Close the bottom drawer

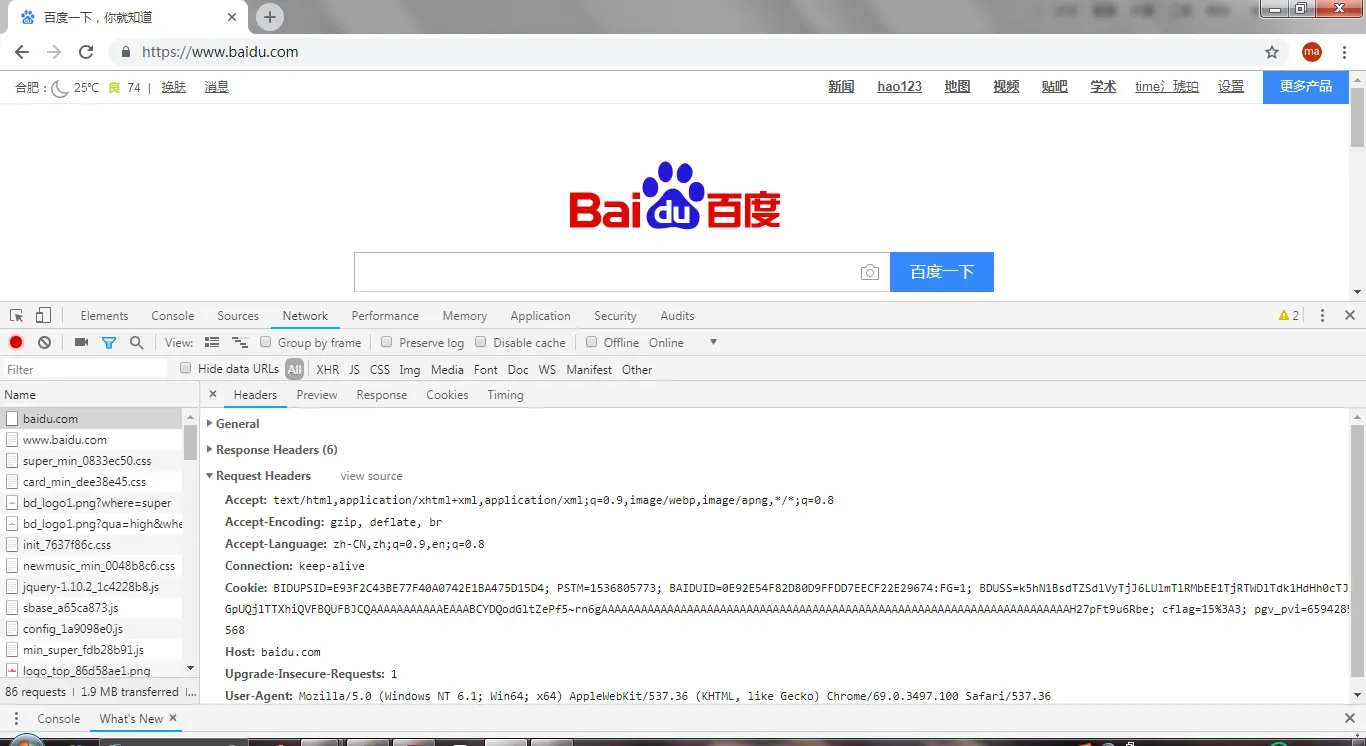pyautogui.click(x=1349, y=719)
